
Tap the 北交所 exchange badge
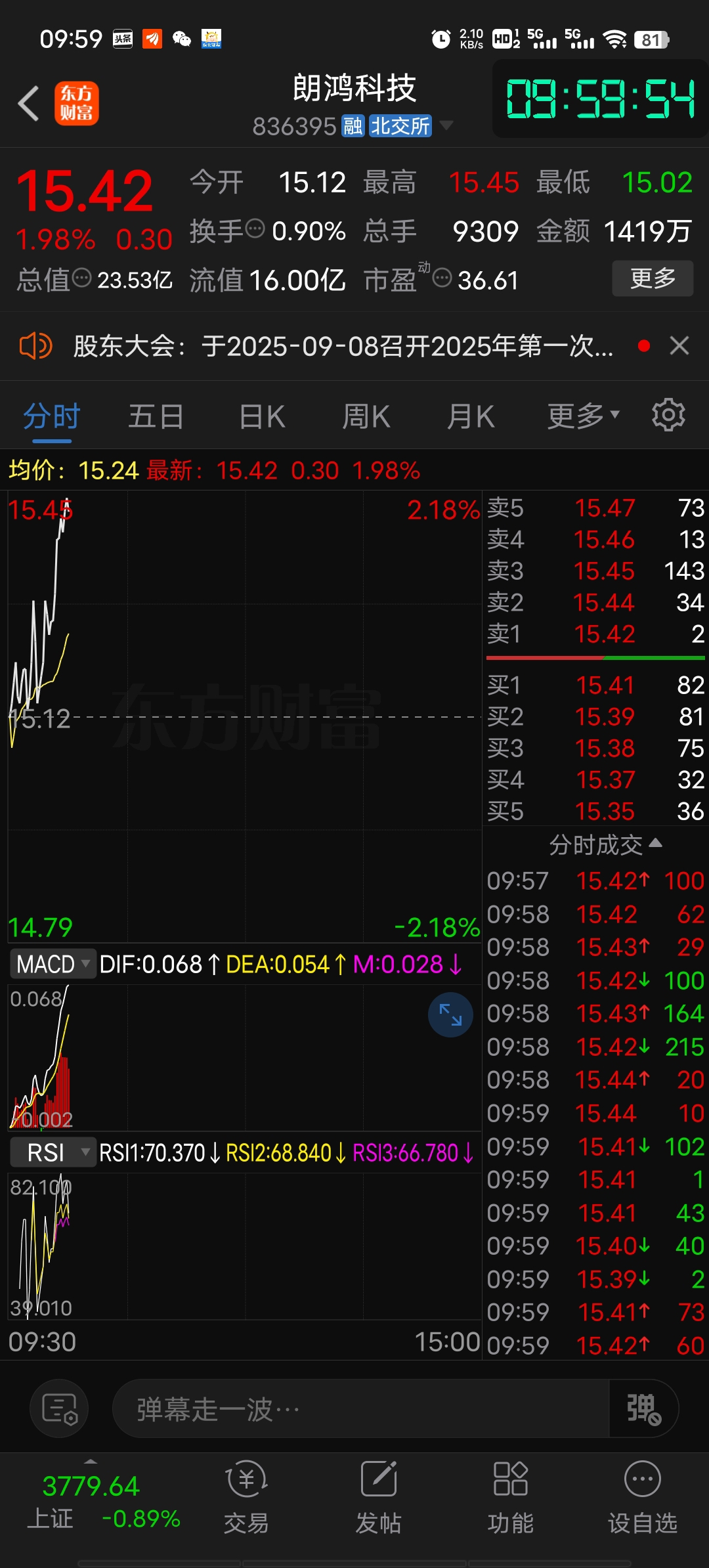[400, 125]
